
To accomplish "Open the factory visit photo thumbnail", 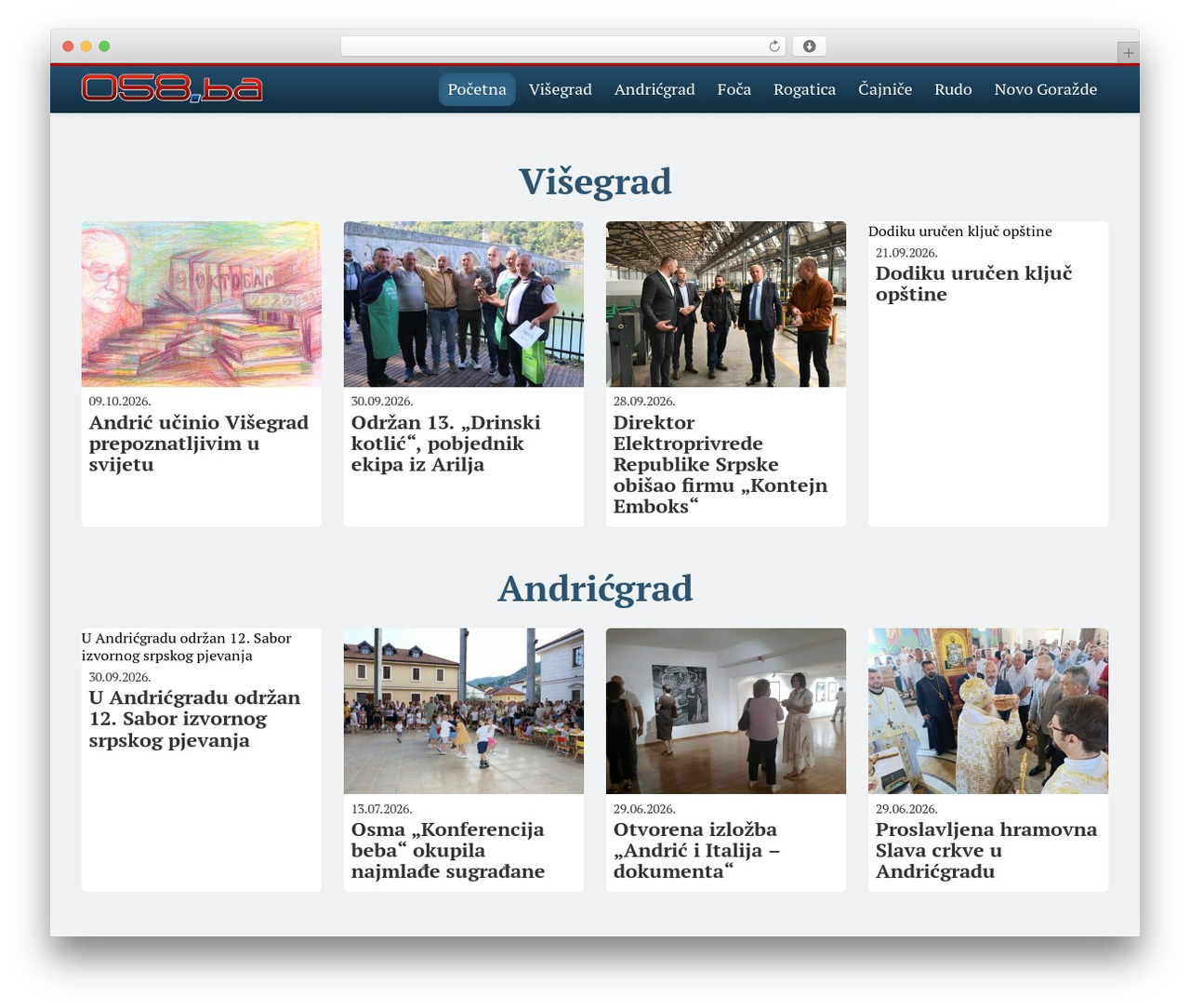I will 726,304.
